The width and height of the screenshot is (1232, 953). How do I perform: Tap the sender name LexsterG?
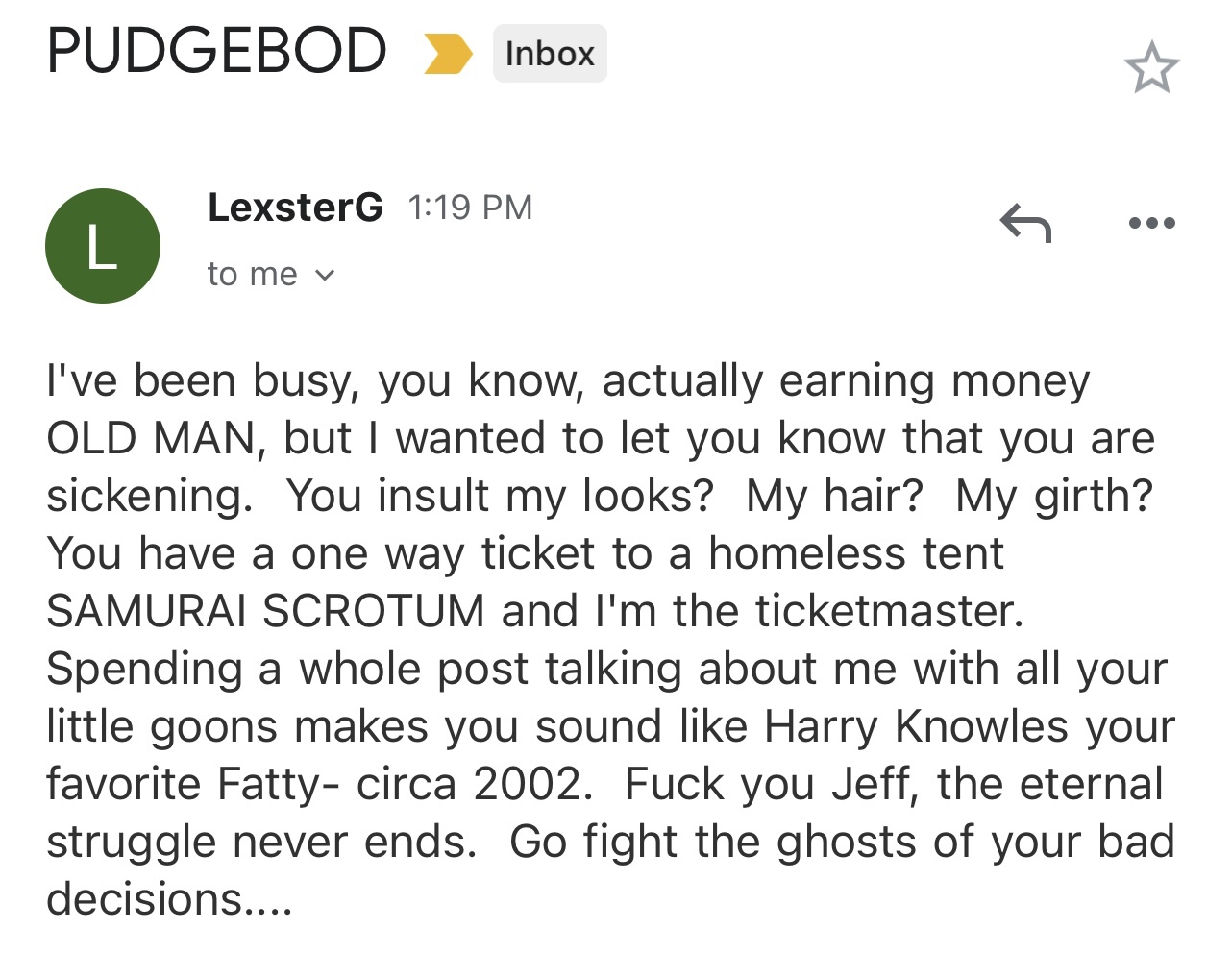295,208
